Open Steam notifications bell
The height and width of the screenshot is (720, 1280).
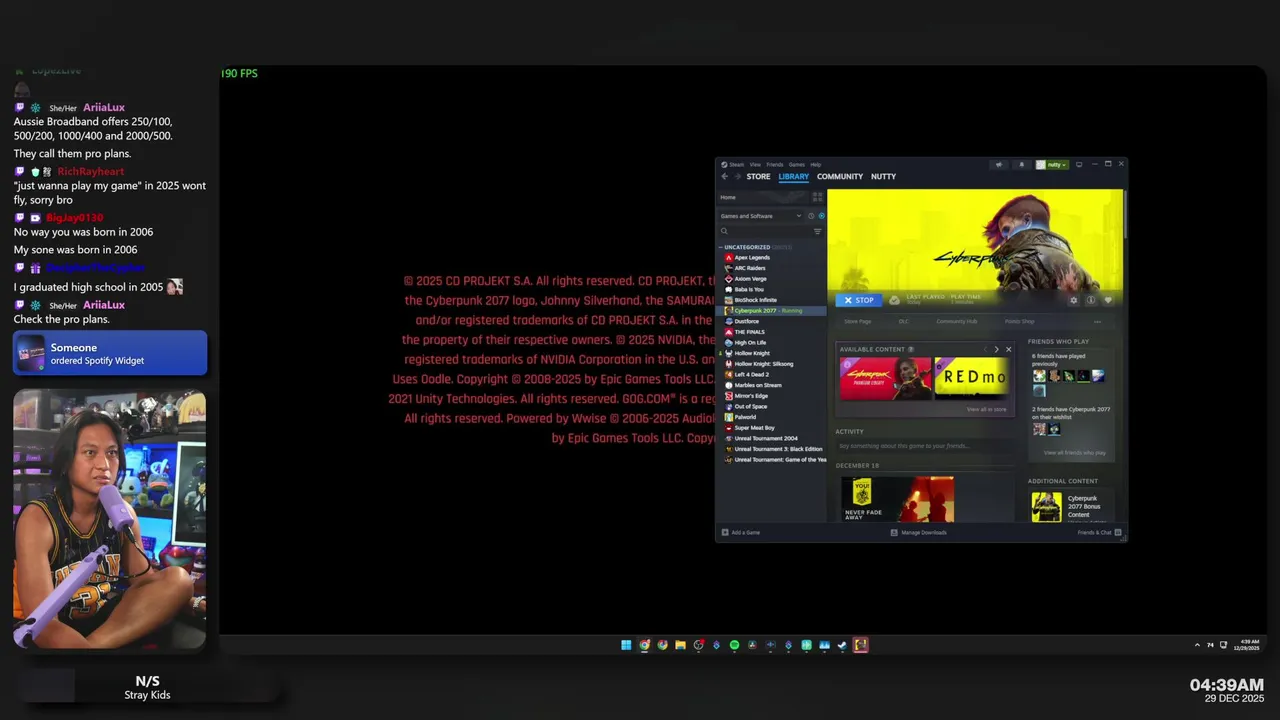click(1021, 164)
